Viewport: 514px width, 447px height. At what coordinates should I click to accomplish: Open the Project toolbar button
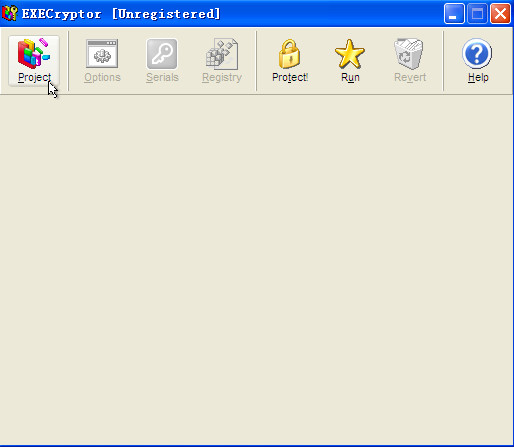click(34, 61)
